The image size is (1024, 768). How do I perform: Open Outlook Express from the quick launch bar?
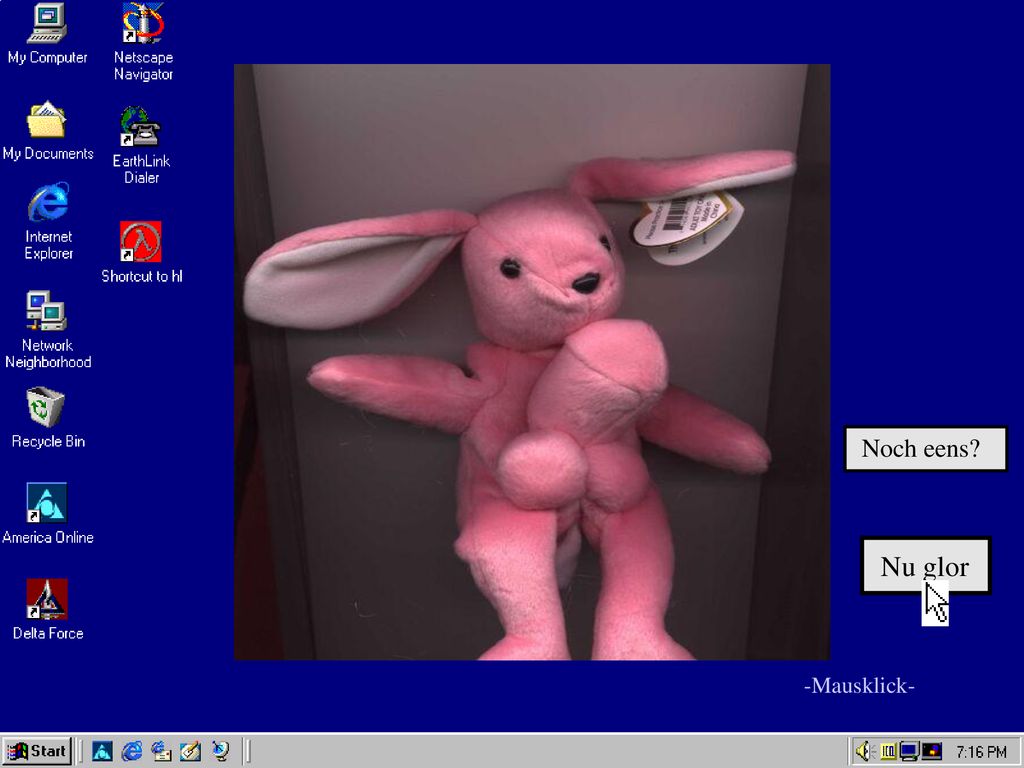pyautogui.click(x=161, y=751)
